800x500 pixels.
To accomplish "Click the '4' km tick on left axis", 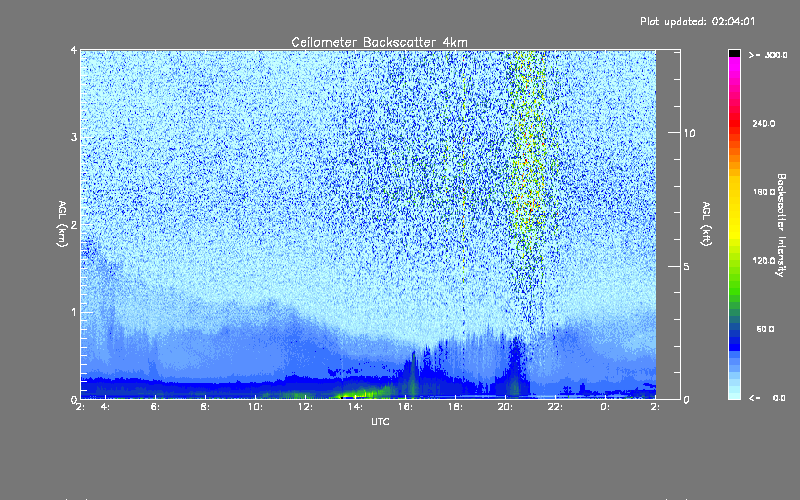I will (74, 51).
